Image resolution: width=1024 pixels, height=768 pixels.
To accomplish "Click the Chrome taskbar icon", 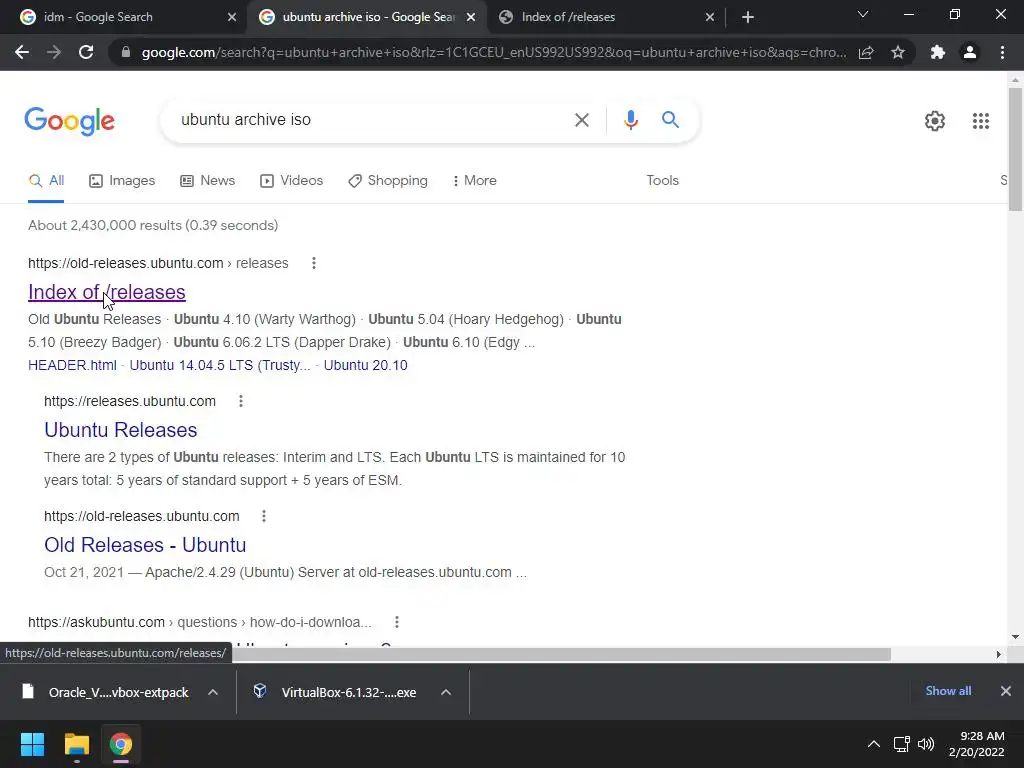I will point(121,744).
